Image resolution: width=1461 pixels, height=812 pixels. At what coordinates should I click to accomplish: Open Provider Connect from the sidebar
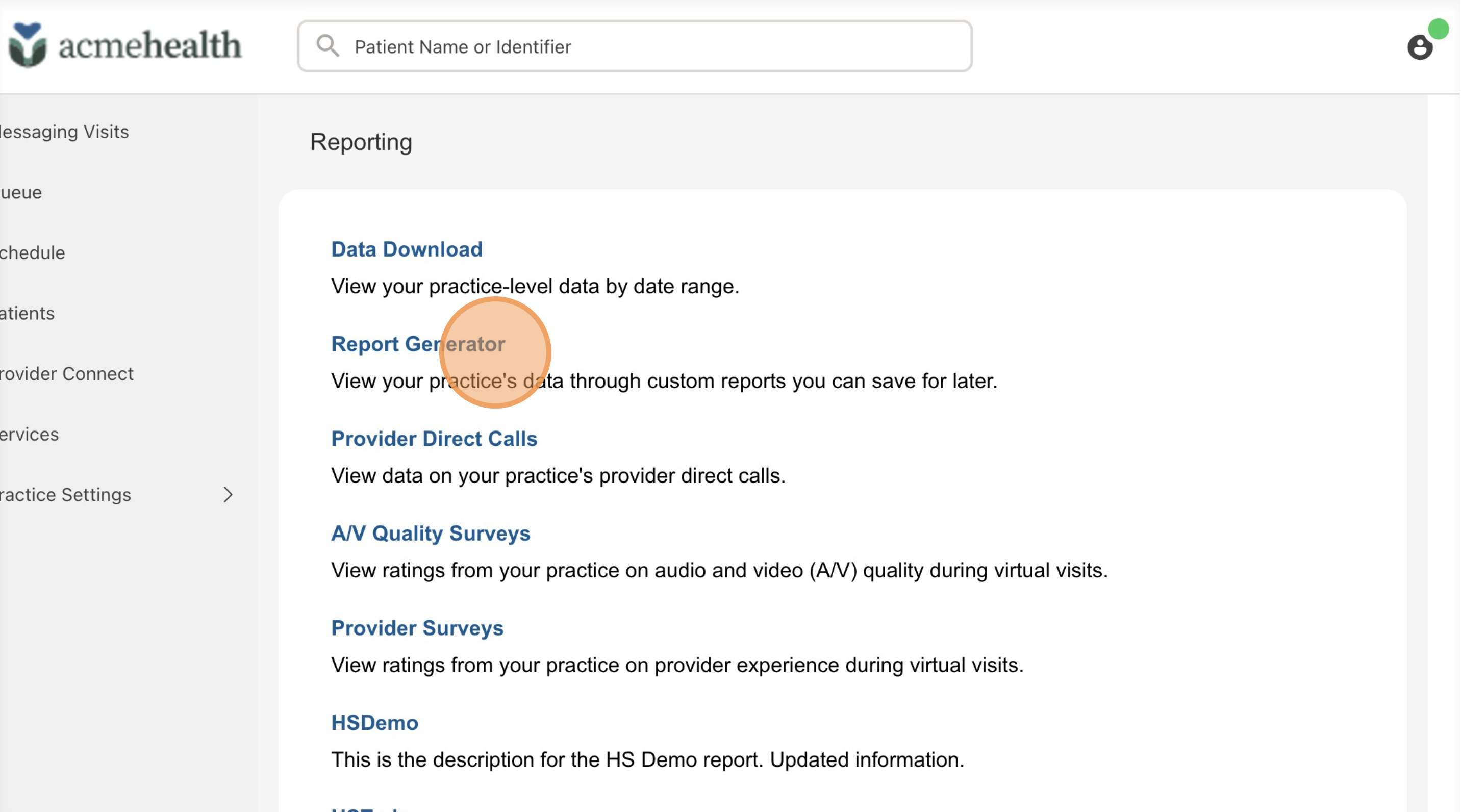(67, 374)
